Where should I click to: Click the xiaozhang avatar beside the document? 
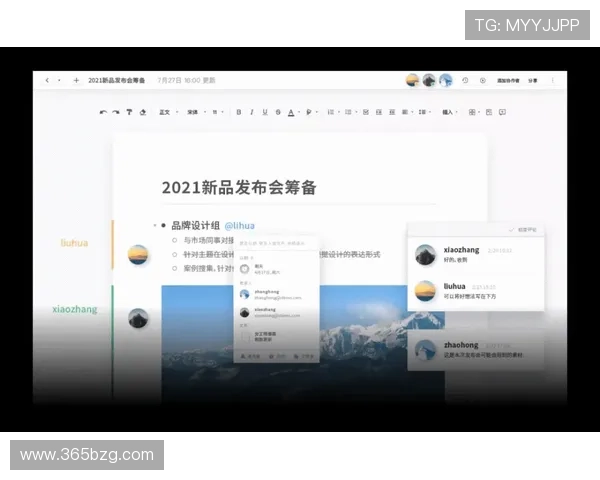coord(138,318)
